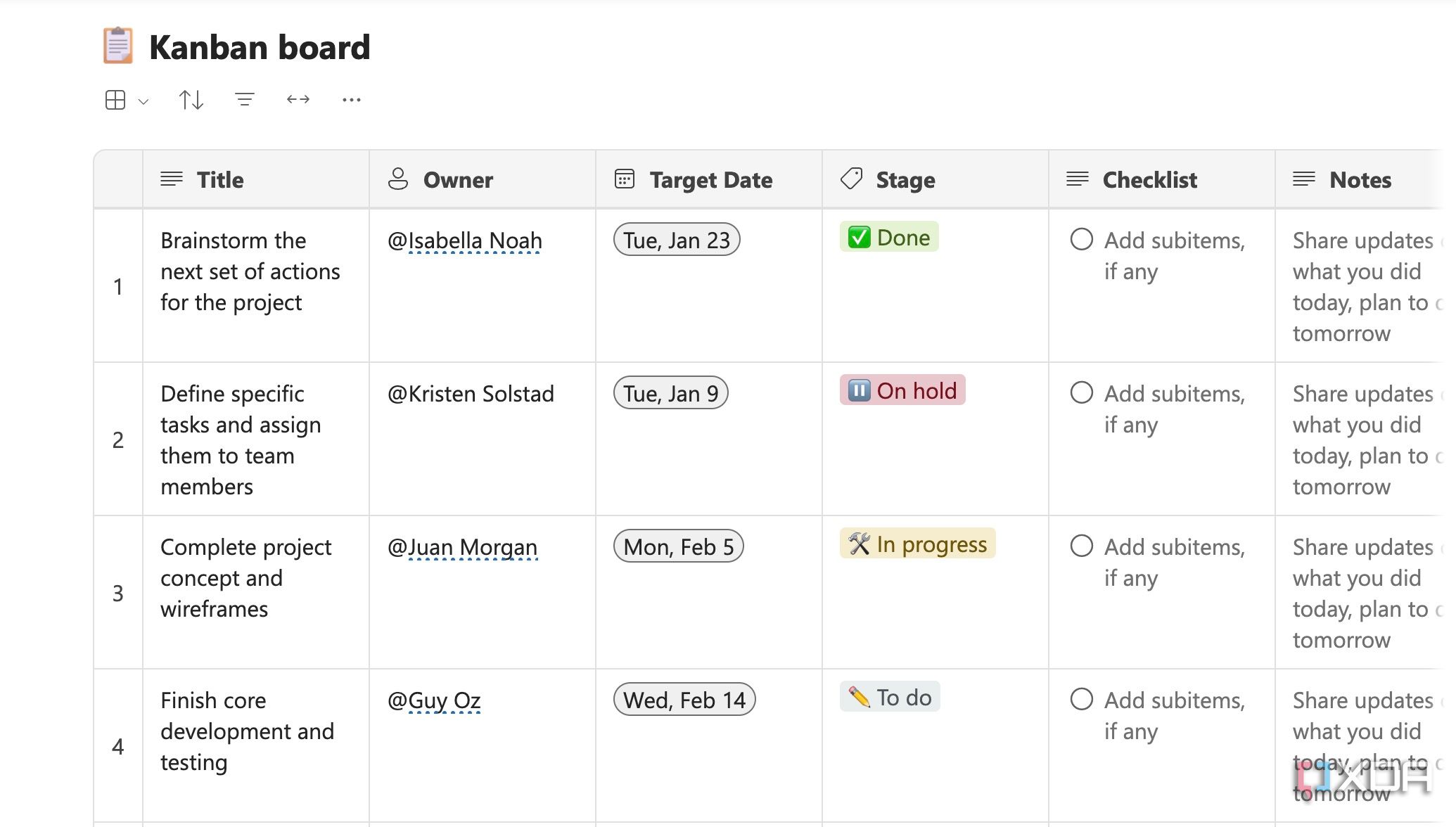Click the Tue, Jan 23 date pill
This screenshot has height=827, width=1456.
pos(677,240)
